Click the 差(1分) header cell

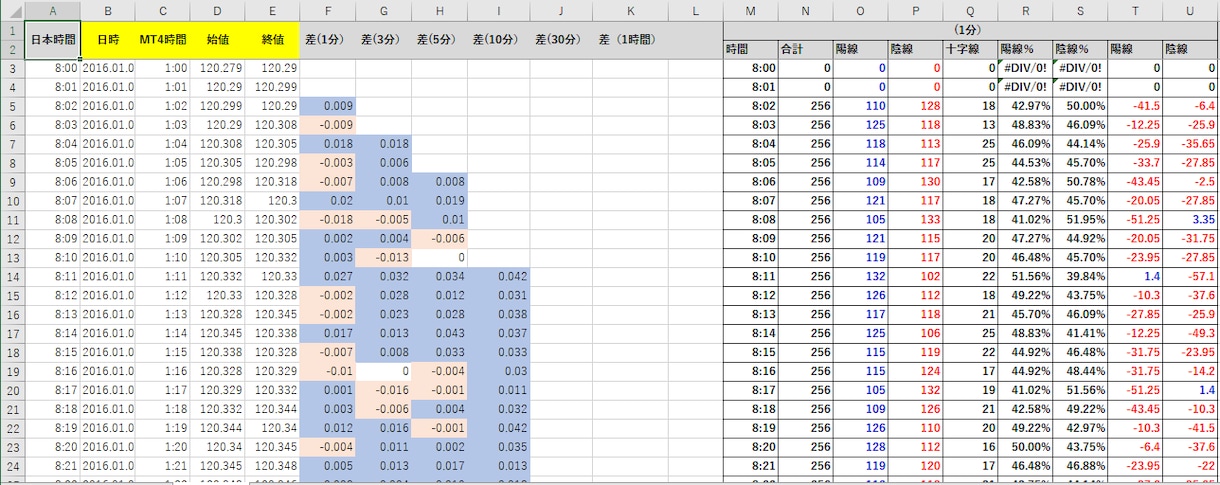pyautogui.click(x=327, y=40)
